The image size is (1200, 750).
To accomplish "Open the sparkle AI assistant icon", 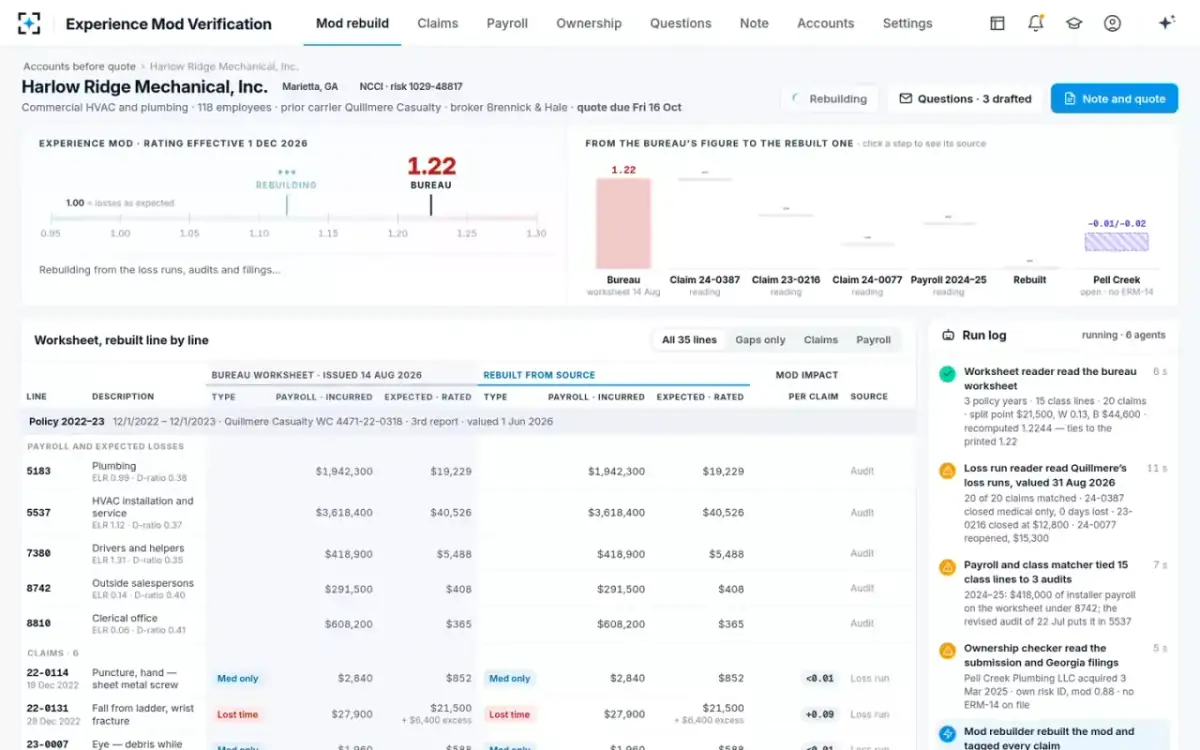I will pos(1166,23).
